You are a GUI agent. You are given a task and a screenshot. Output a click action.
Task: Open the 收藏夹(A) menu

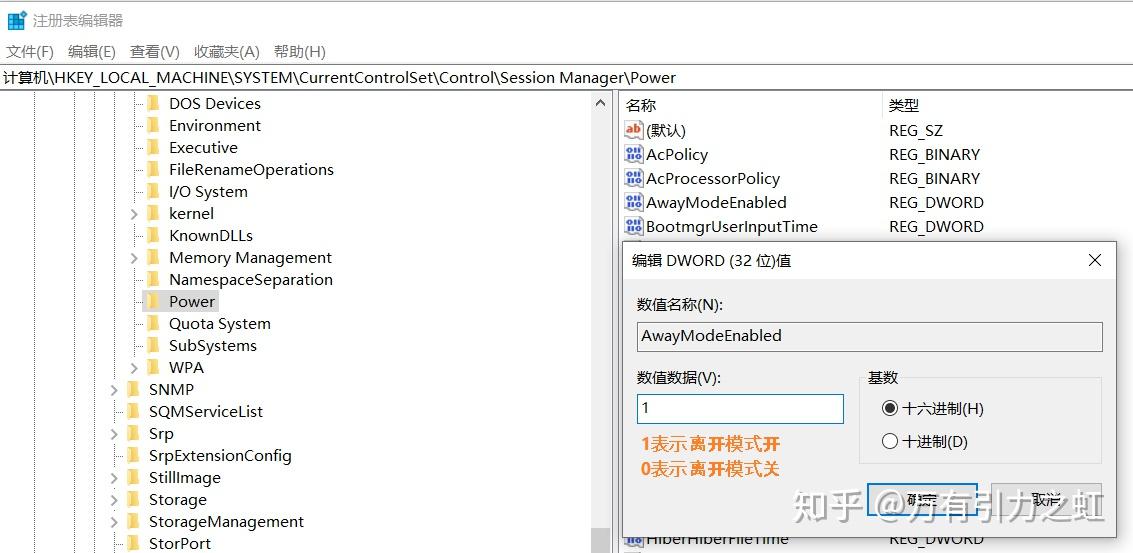[x=226, y=52]
